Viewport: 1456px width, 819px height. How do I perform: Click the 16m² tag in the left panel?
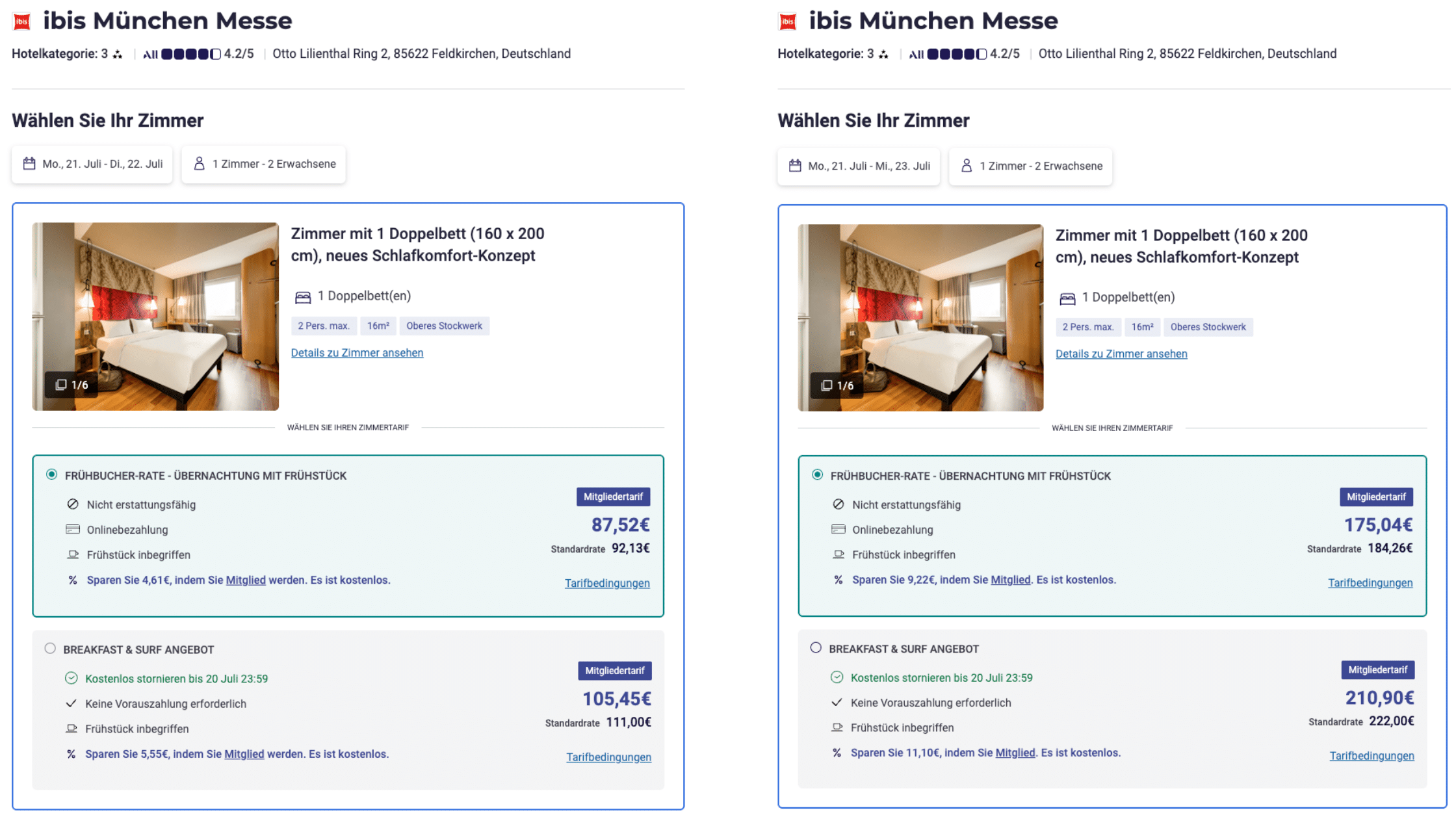point(378,326)
